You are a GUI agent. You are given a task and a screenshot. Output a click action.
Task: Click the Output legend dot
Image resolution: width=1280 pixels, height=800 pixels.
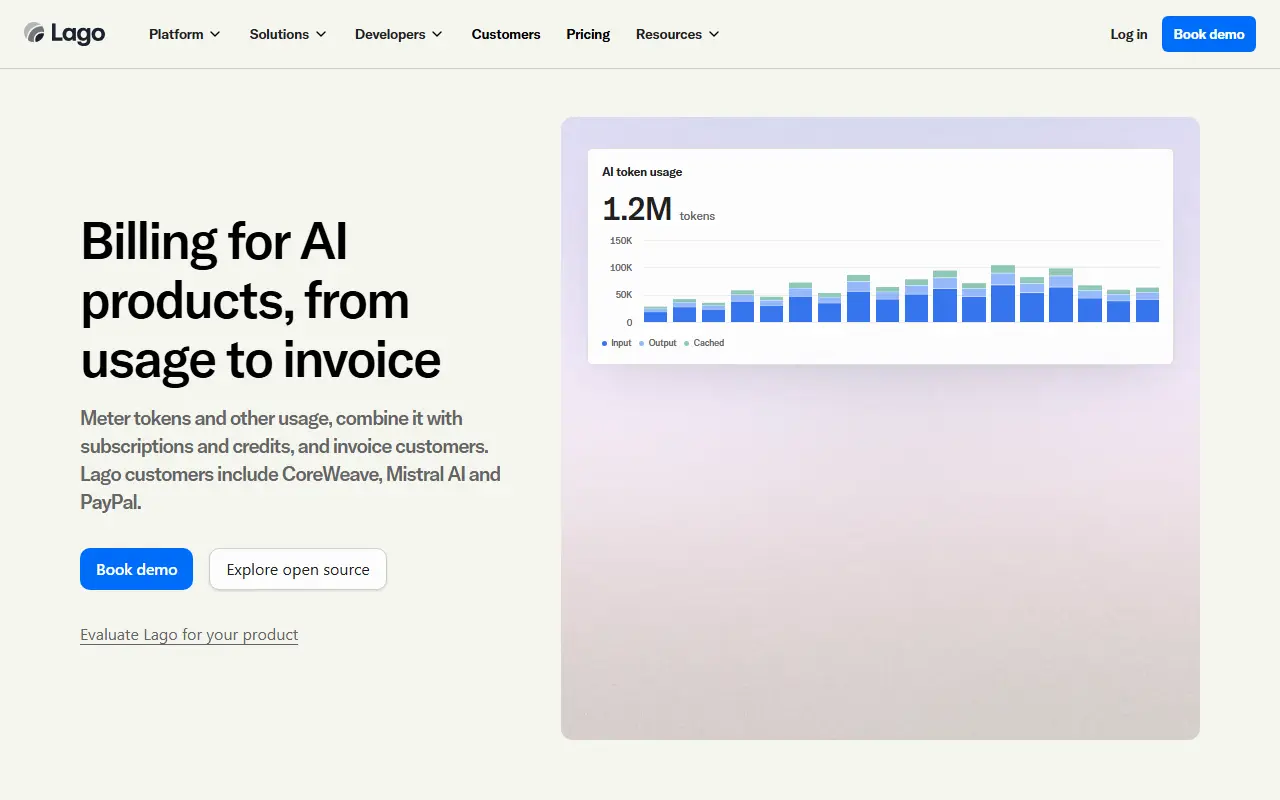click(641, 343)
